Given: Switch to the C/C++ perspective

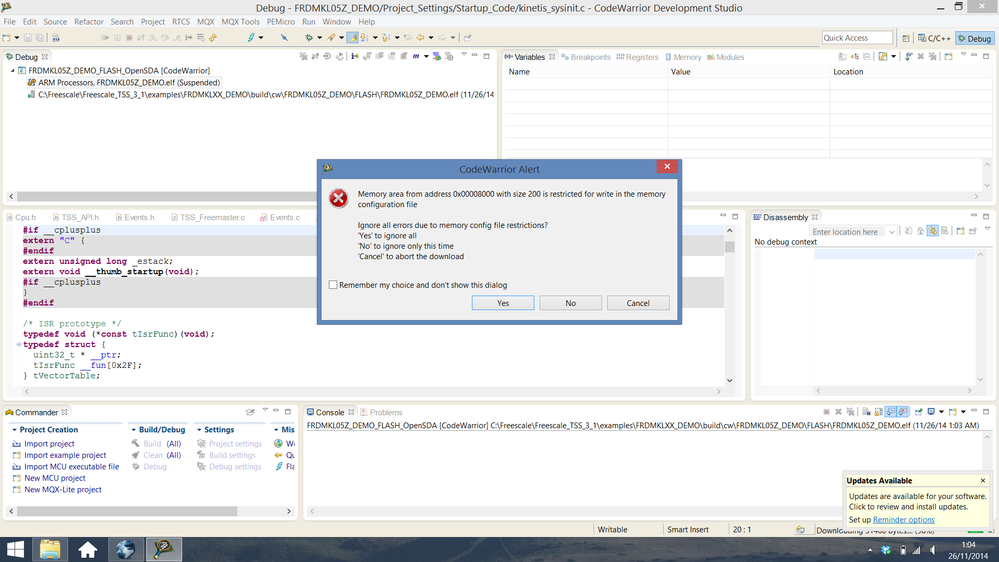Looking at the screenshot, I should coord(934,38).
